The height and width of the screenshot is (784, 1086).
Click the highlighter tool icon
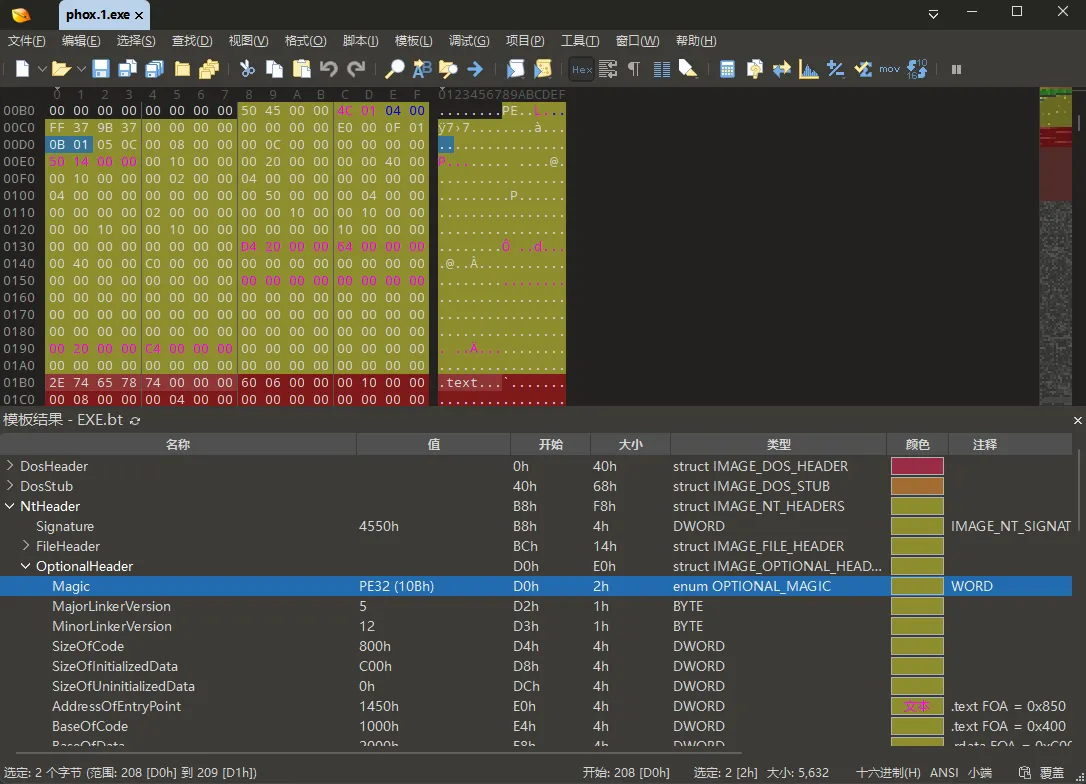click(x=688, y=69)
